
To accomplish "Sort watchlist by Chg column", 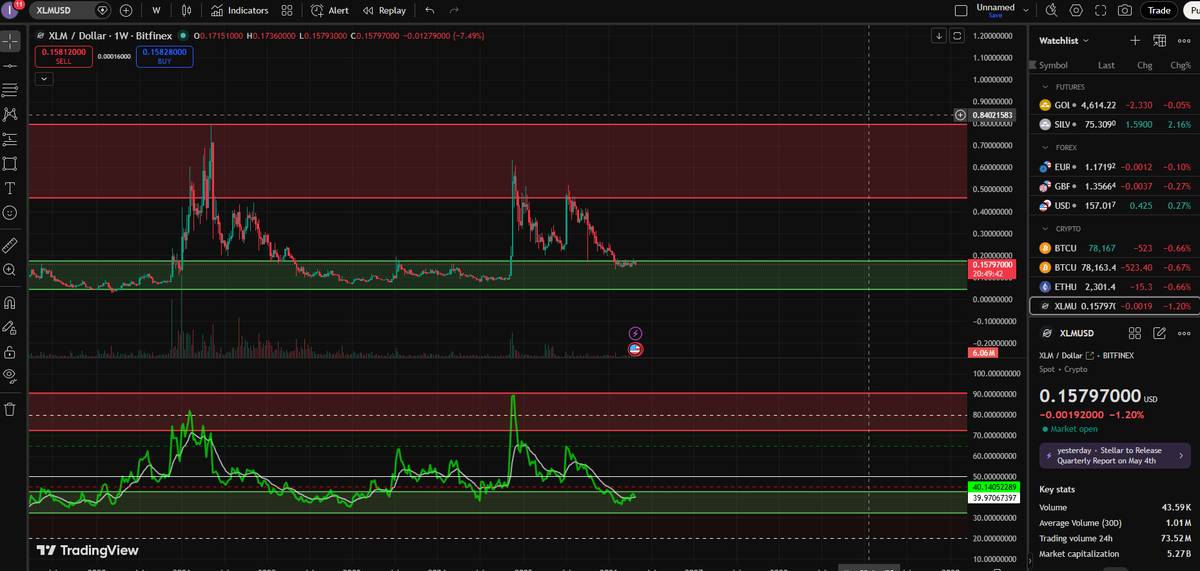I will (1145, 65).
